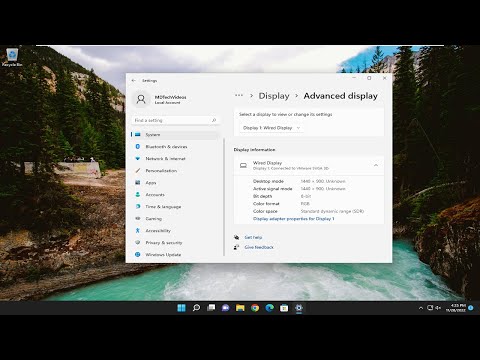Go to Display in the breadcrumb
The height and width of the screenshot is (360, 480).
(x=274, y=96)
